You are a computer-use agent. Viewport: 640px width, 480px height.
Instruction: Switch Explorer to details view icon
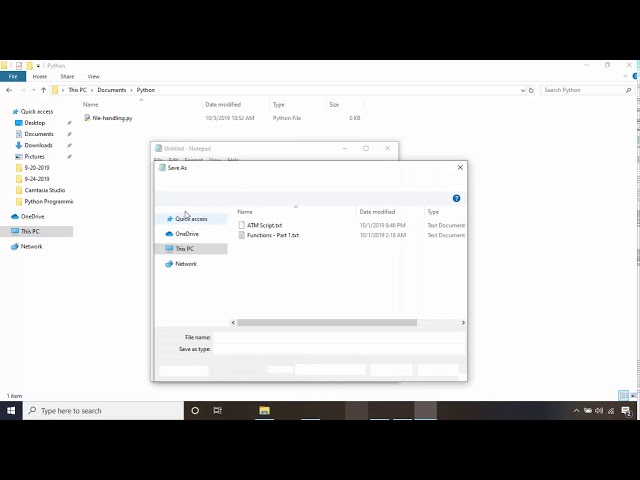pyautogui.click(x=623, y=395)
